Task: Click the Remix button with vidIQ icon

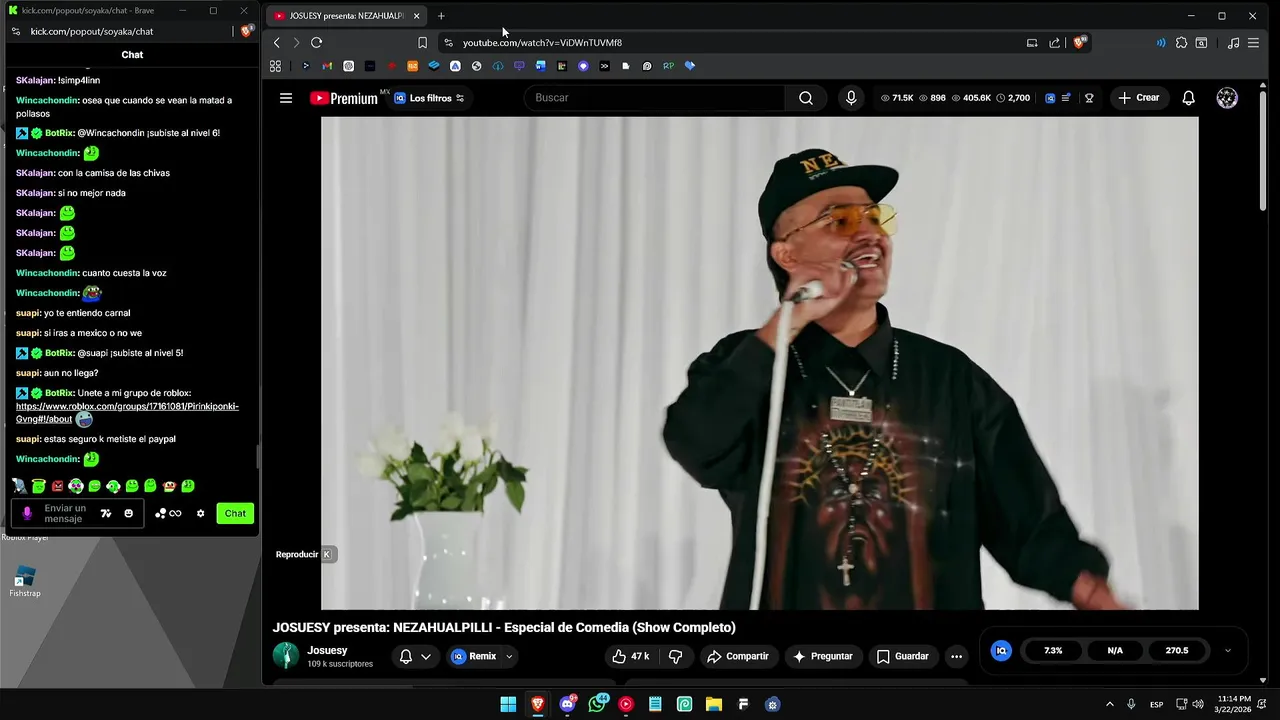Action: pos(474,656)
